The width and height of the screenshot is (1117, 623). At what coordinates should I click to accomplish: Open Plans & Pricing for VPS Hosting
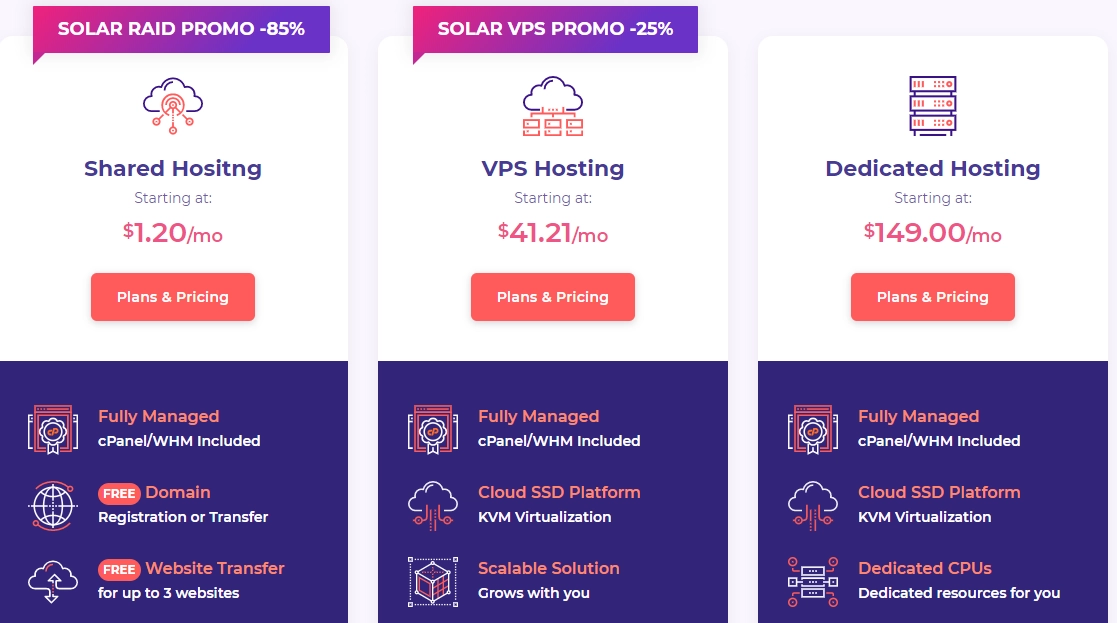tap(553, 297)
